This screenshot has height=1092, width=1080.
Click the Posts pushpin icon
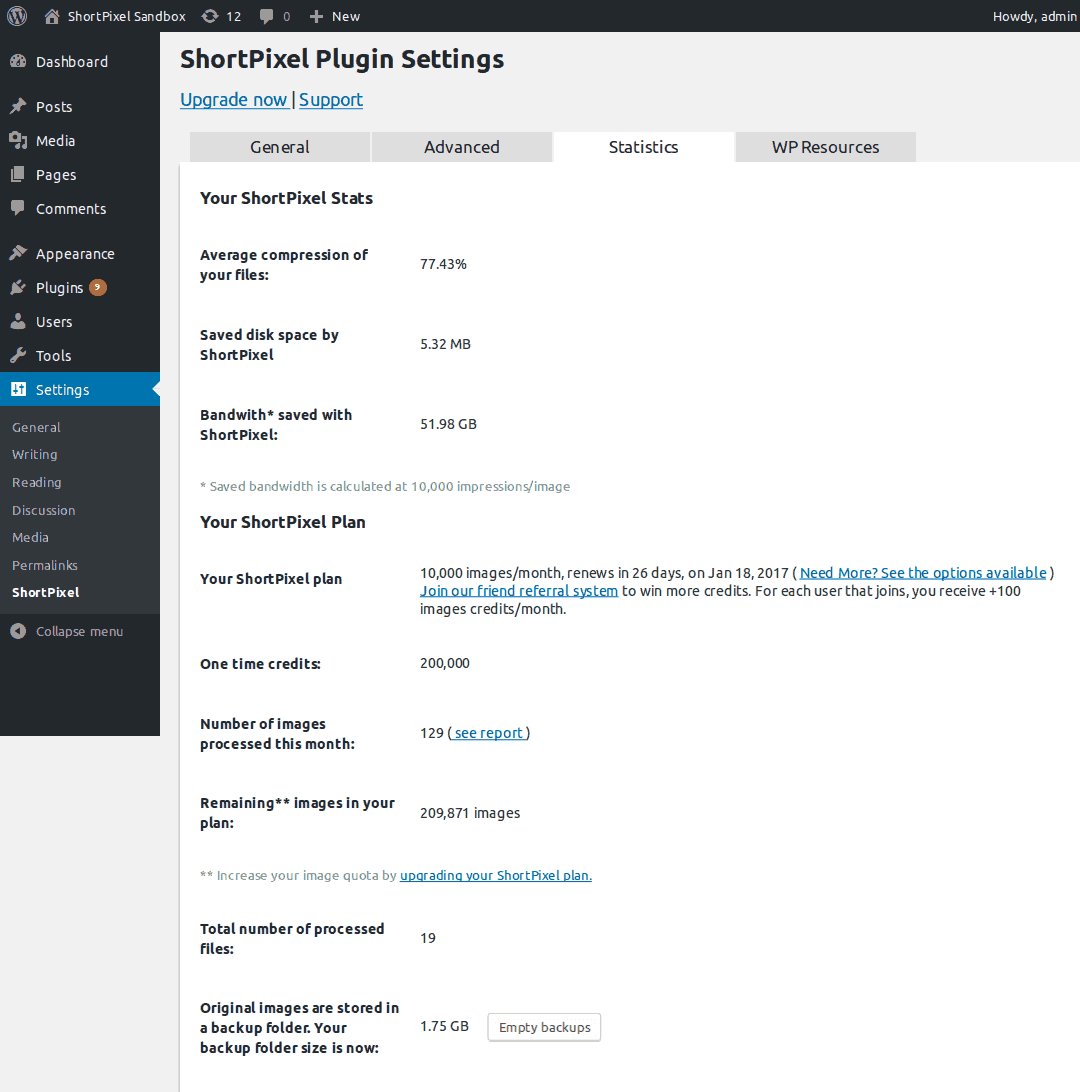point(18,106)
